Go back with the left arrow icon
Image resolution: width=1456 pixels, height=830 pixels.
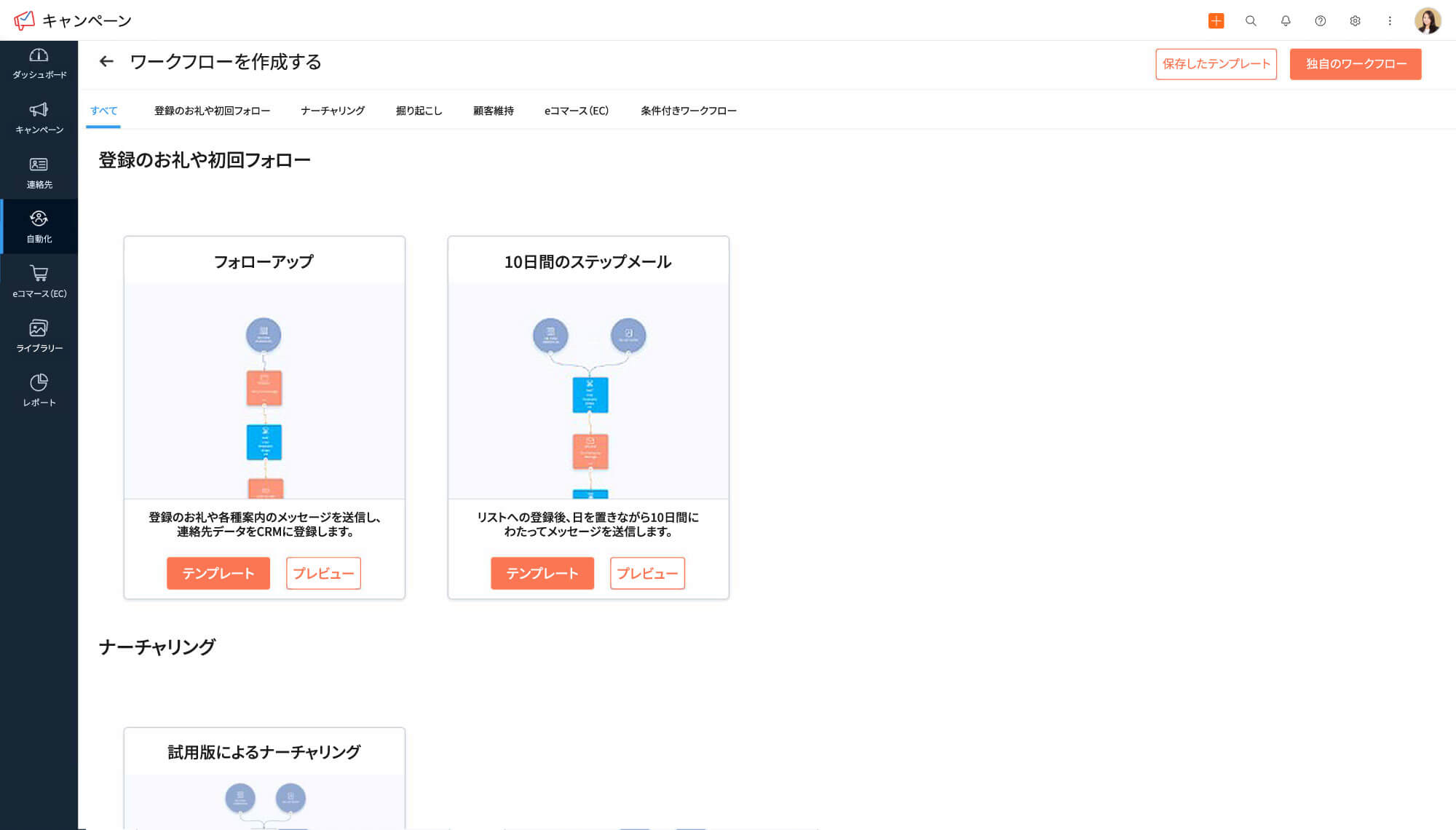[x=106, y=62]
